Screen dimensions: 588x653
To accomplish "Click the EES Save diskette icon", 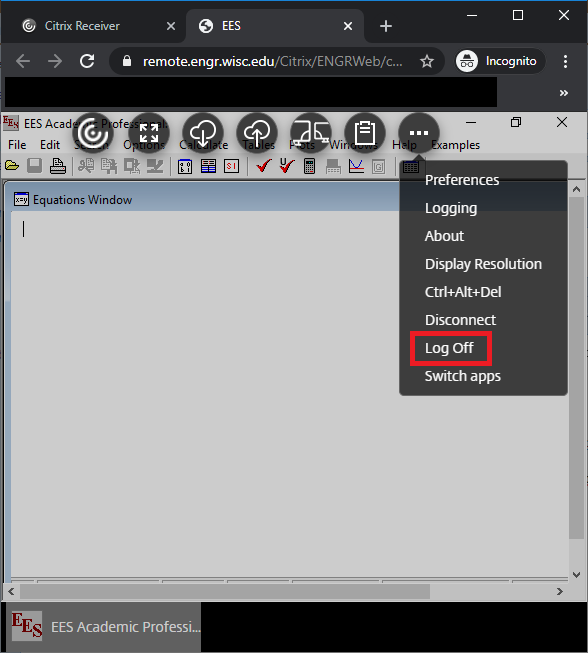I will point(35,166).
